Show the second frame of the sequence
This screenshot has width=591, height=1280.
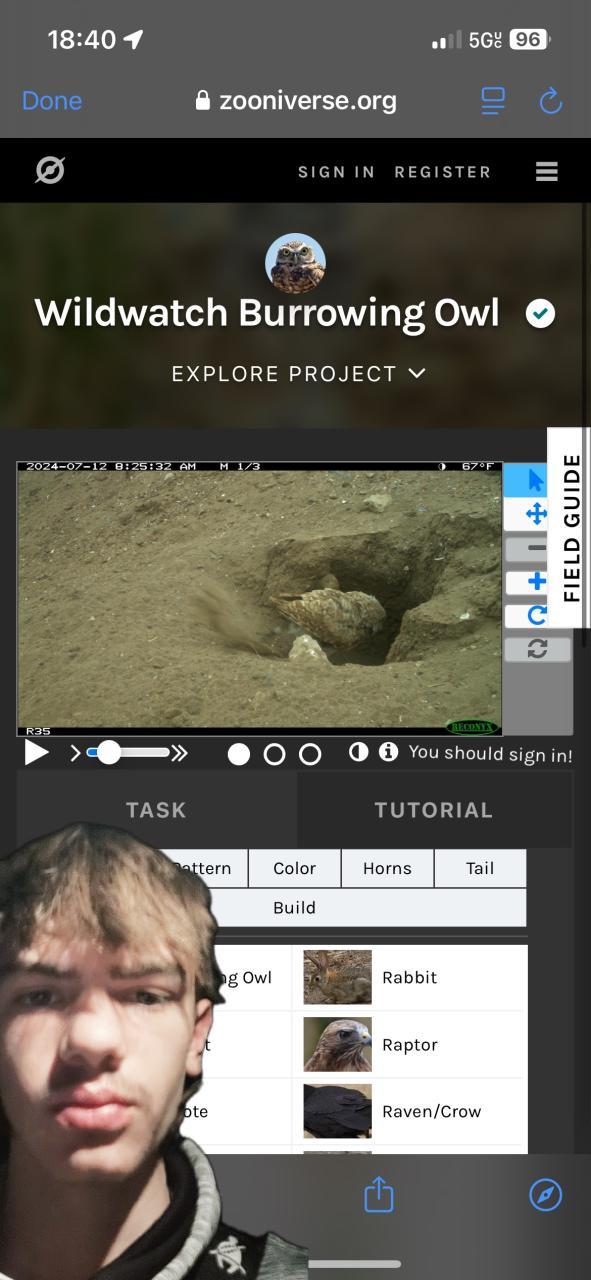[275, 754]
